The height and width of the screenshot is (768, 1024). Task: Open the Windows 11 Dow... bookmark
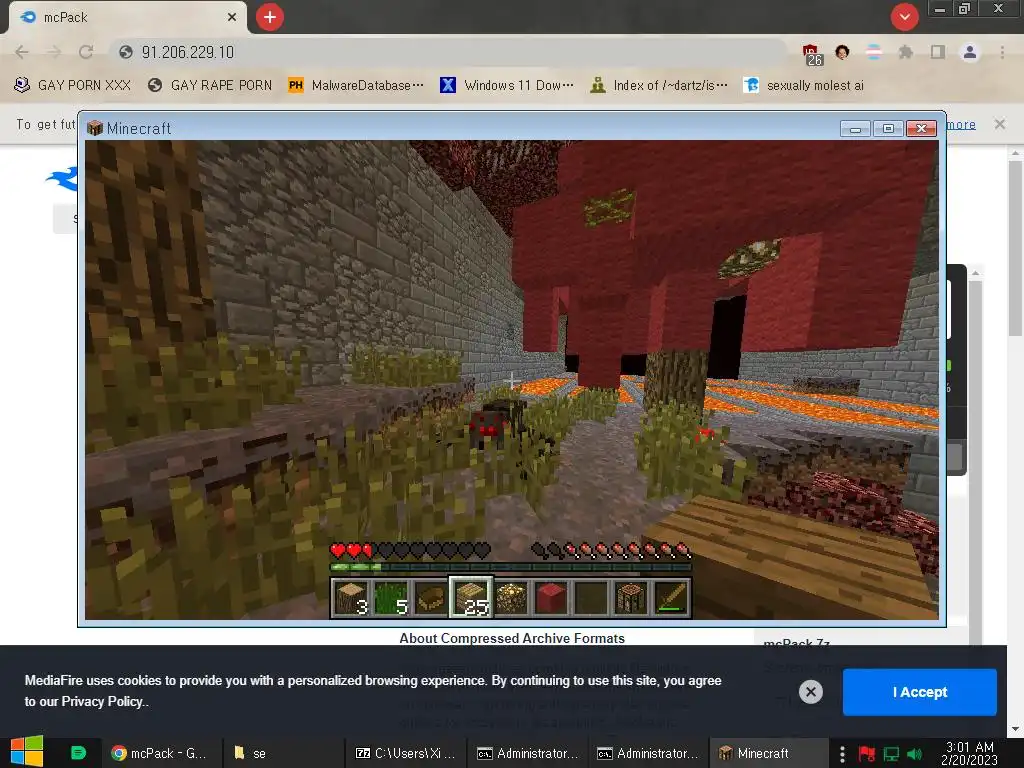click(507, 86)
